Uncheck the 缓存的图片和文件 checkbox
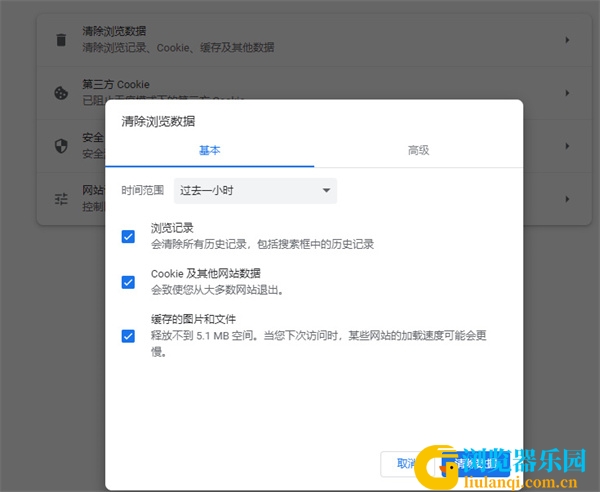 [x=128, y=336]
